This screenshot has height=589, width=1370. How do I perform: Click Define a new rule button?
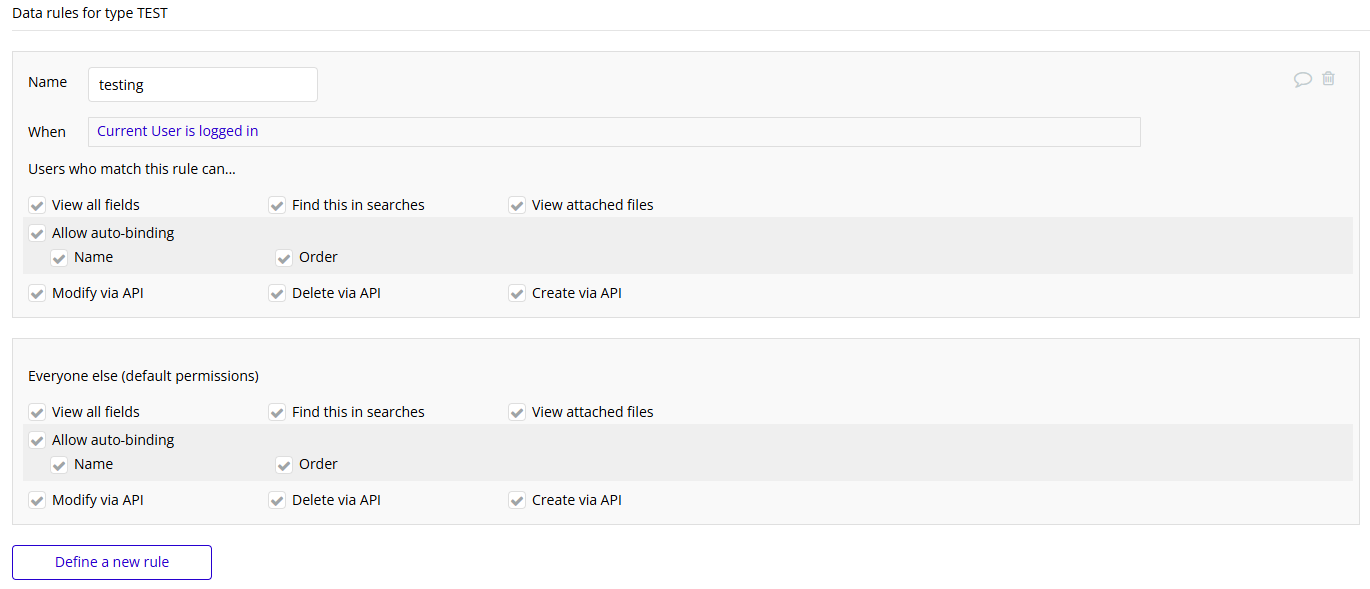(112, 562)
